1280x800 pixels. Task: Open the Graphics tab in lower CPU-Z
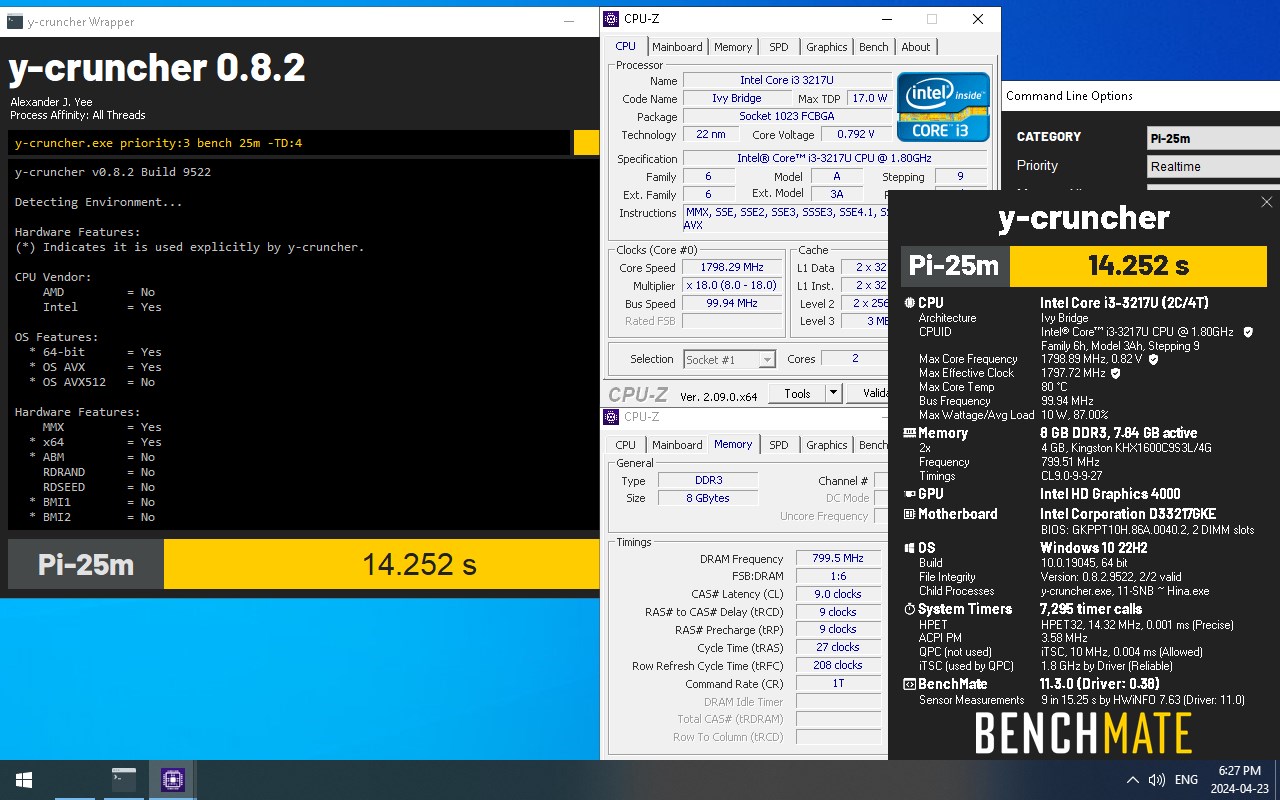pos(827,445)
